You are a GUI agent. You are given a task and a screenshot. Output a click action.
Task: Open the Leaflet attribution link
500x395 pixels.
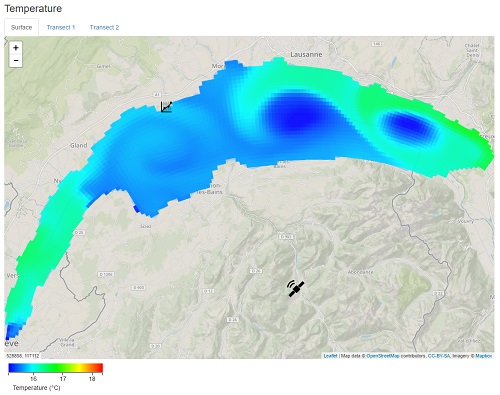point(330,356)
